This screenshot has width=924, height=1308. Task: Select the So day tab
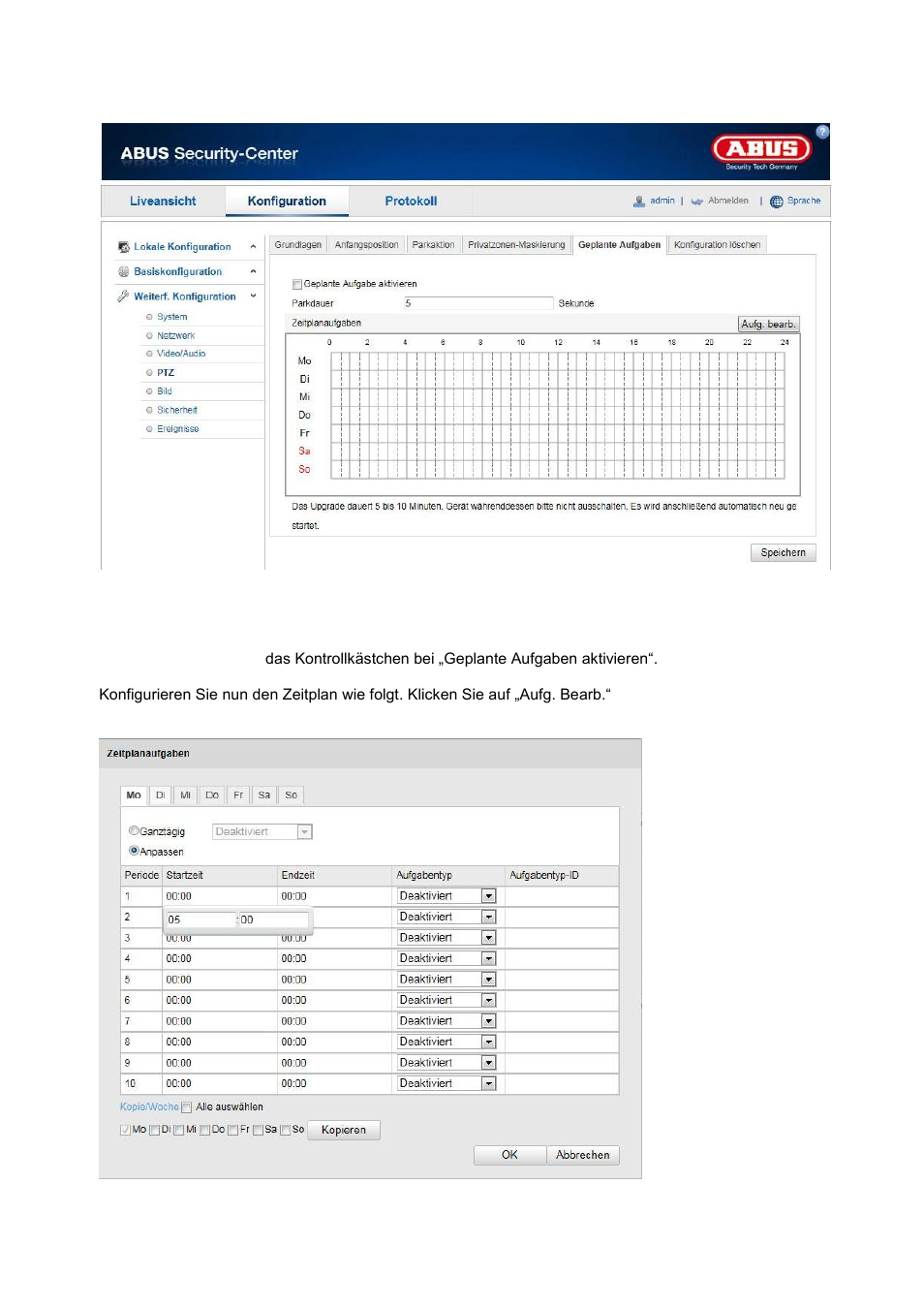pos(291,795)
